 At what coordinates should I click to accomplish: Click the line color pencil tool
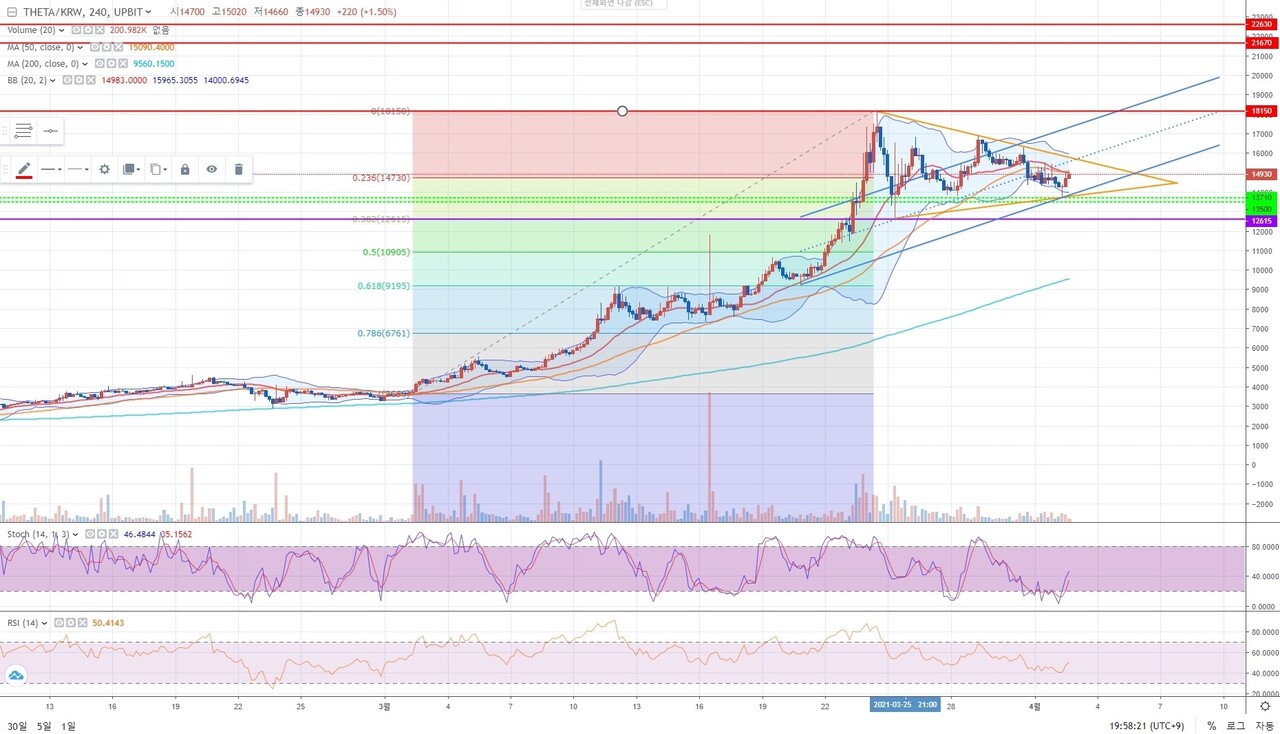24,169
